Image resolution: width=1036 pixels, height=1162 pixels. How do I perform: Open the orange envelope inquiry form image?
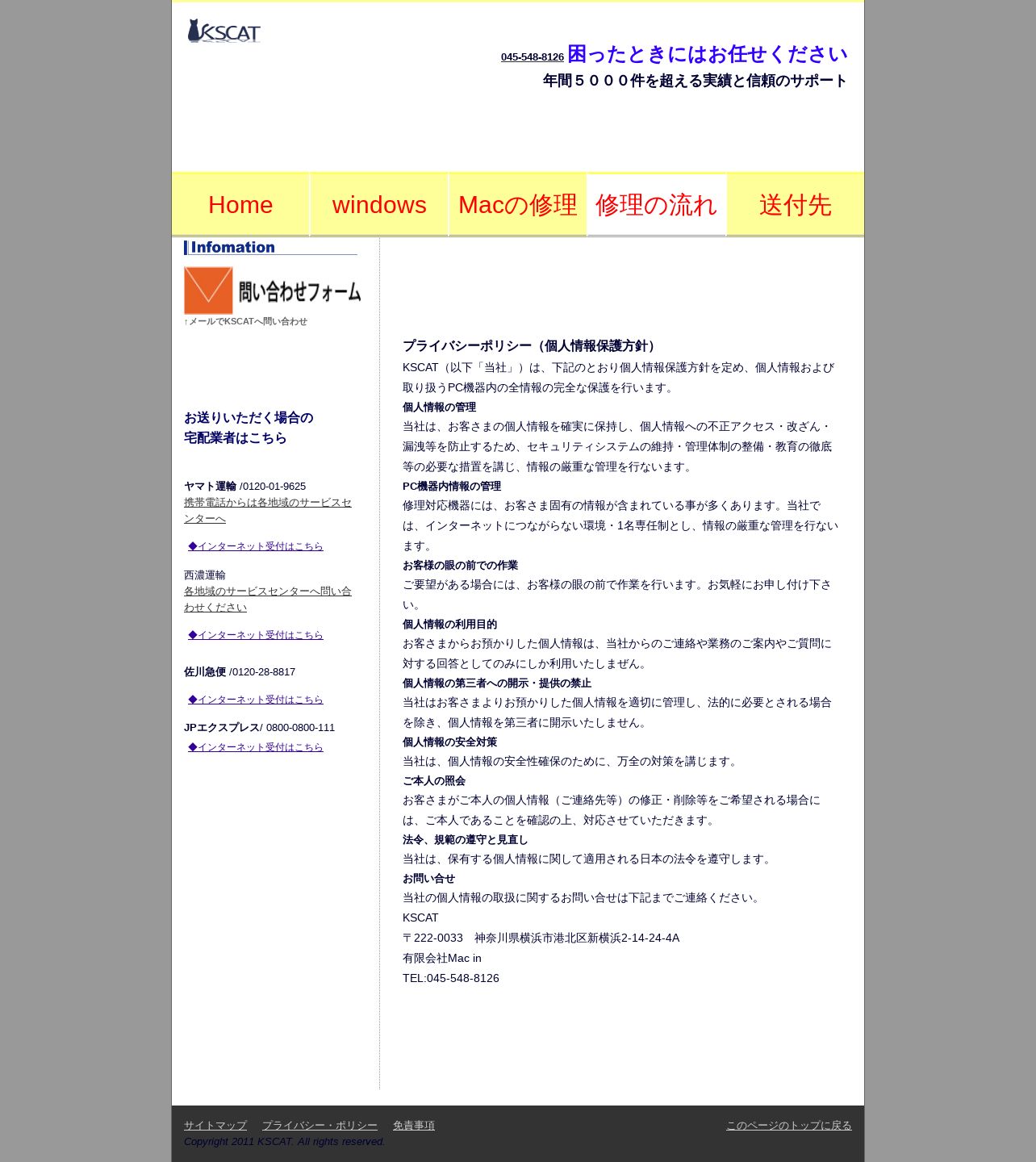[273, 290]
